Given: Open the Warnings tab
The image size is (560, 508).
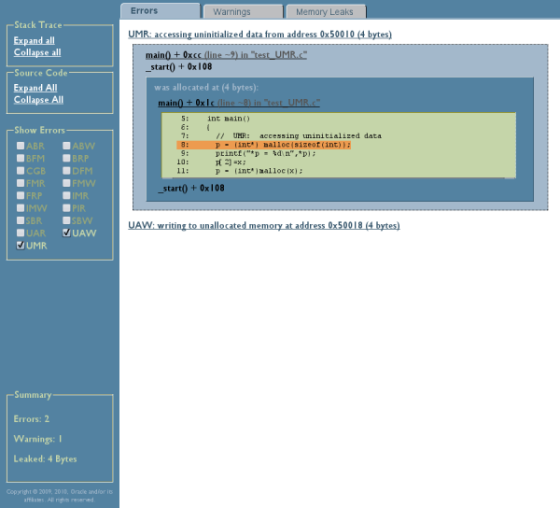Looking at the screenshot, I should pyautogui.click(x=243, y=12).
